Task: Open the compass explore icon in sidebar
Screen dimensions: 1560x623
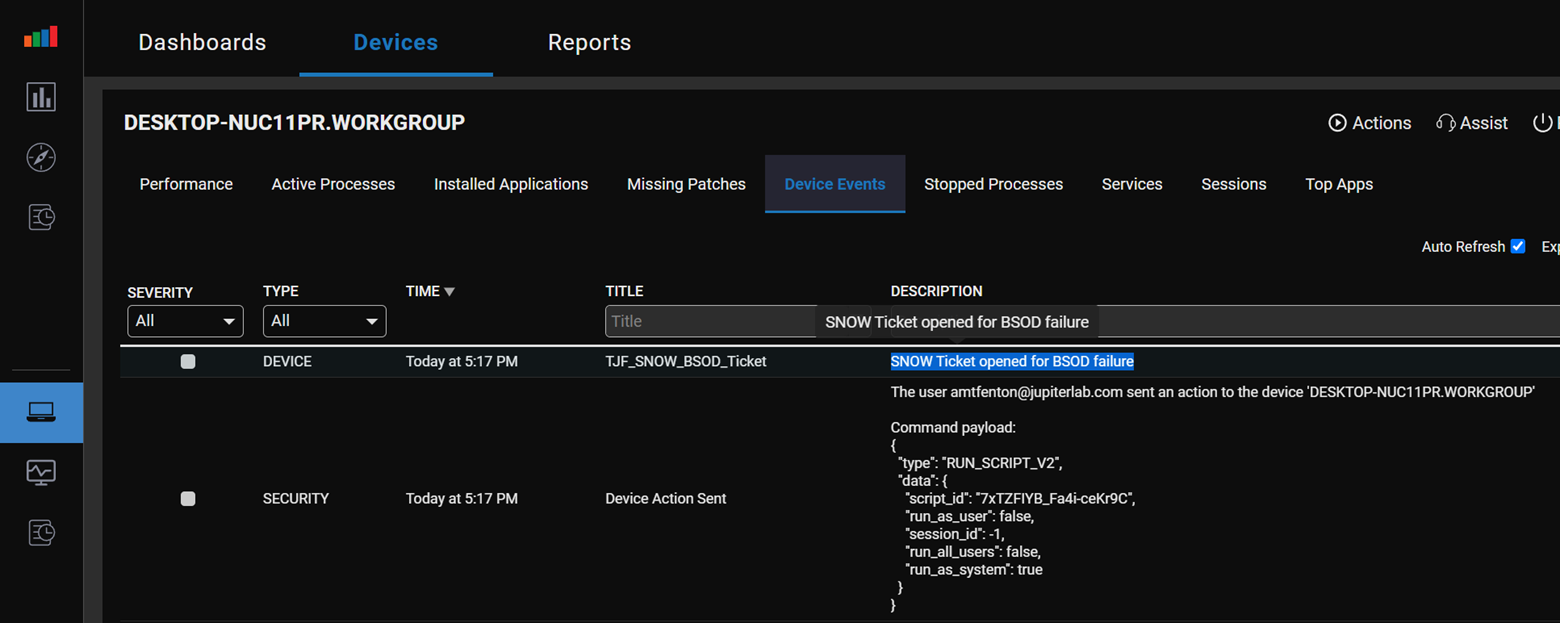Action: [x=41, y=157]
